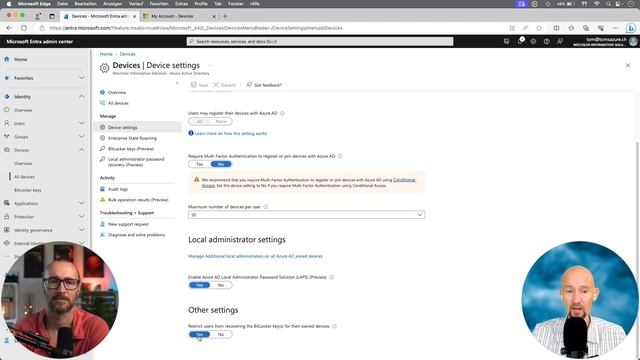Click the Devices settings gear icon by title
Screen dimensions: 640x360
[104, 68]
